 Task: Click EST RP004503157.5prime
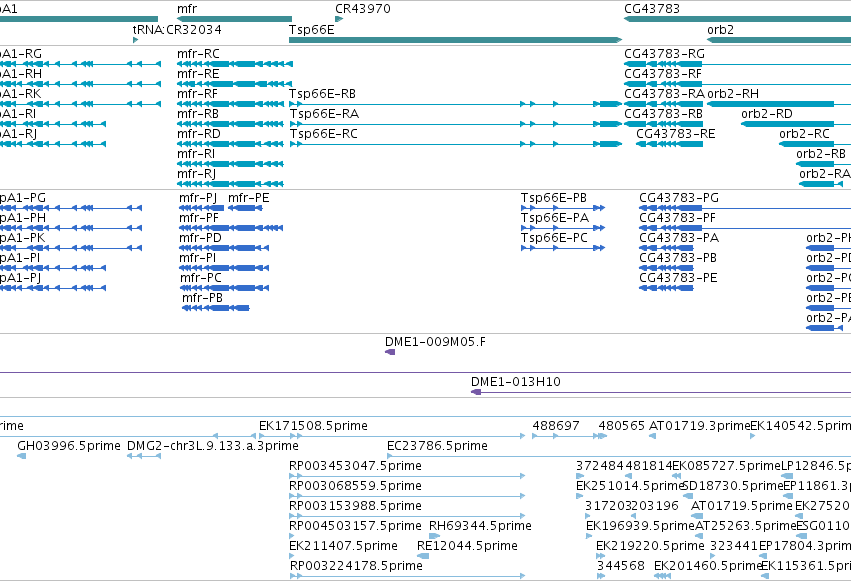pyautogui.click(x=293, y=537)
